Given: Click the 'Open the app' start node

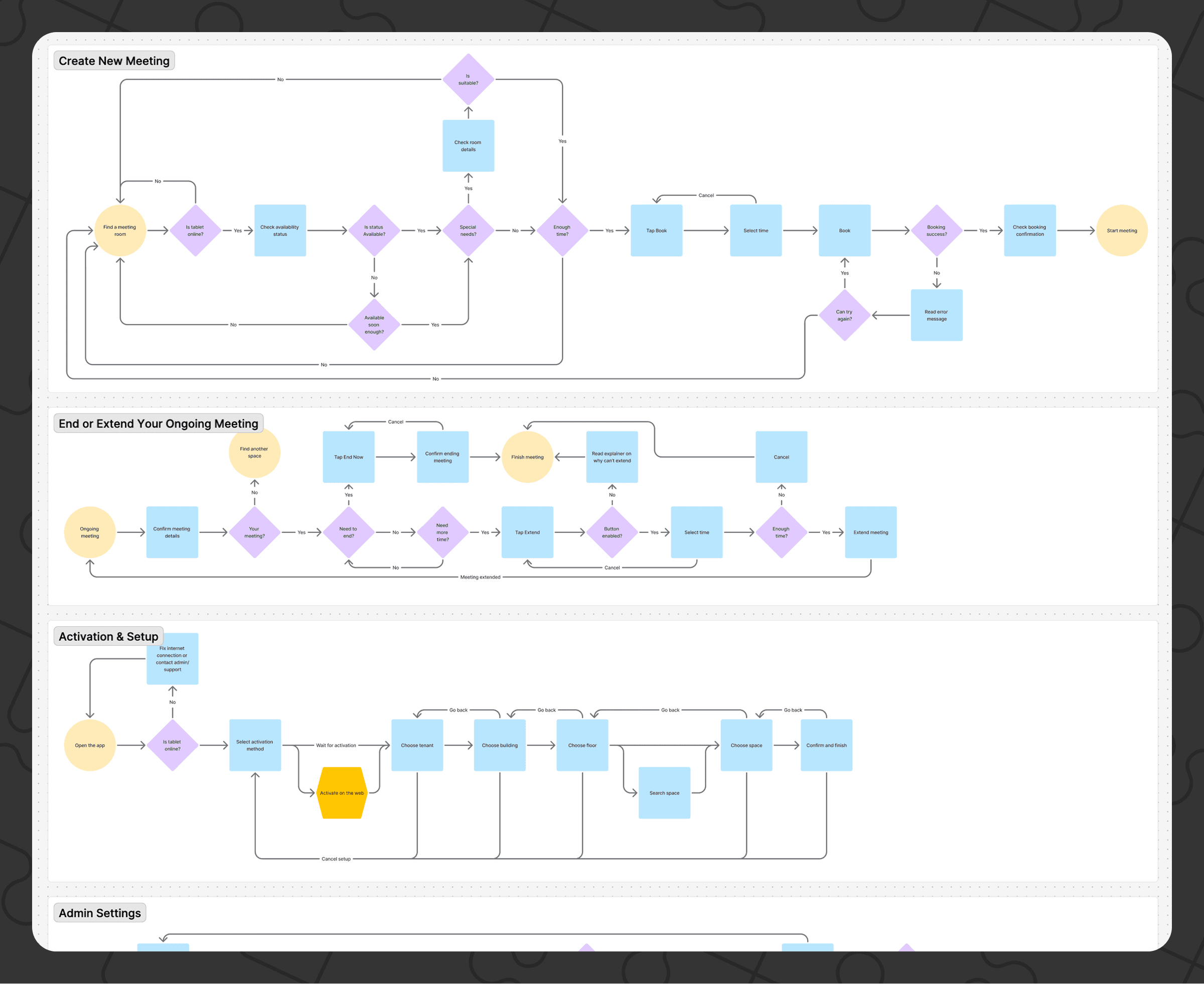Looking at the screenshot, I should pyautogui.click(x=89, y=745).
